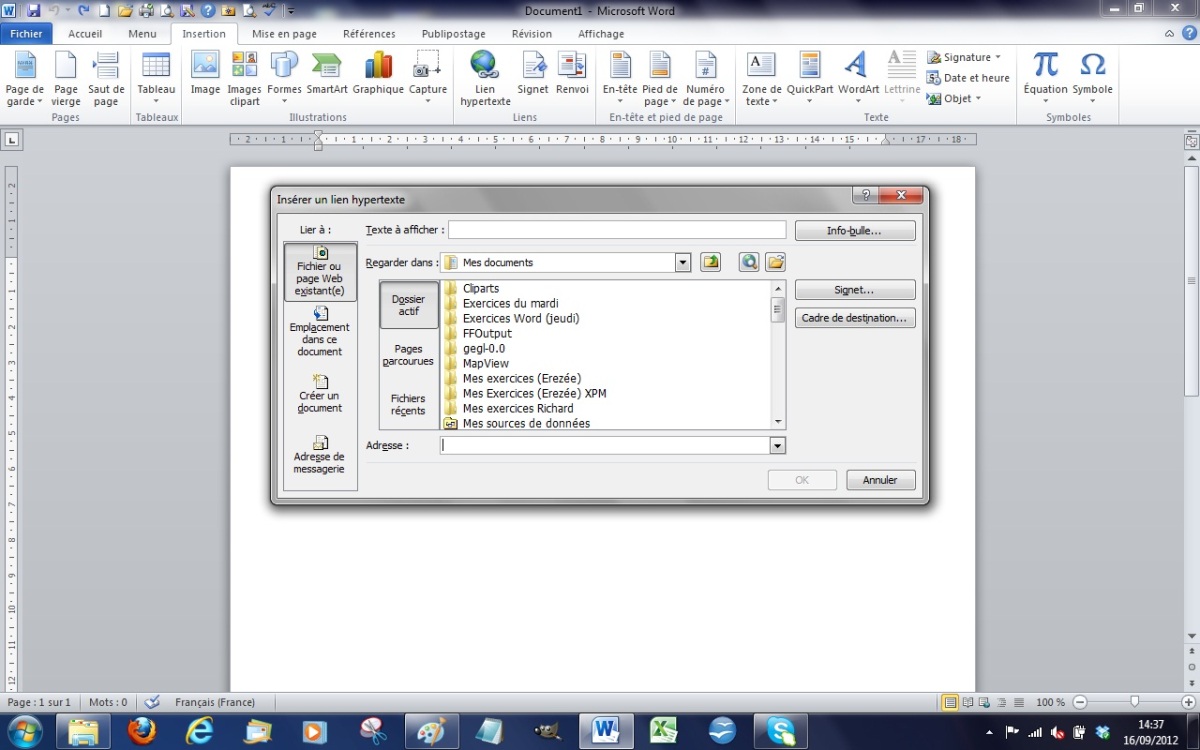The height and width of the screenshot is (750, 1200).
Task: Select Pages parcourues view
Action: 409,355
